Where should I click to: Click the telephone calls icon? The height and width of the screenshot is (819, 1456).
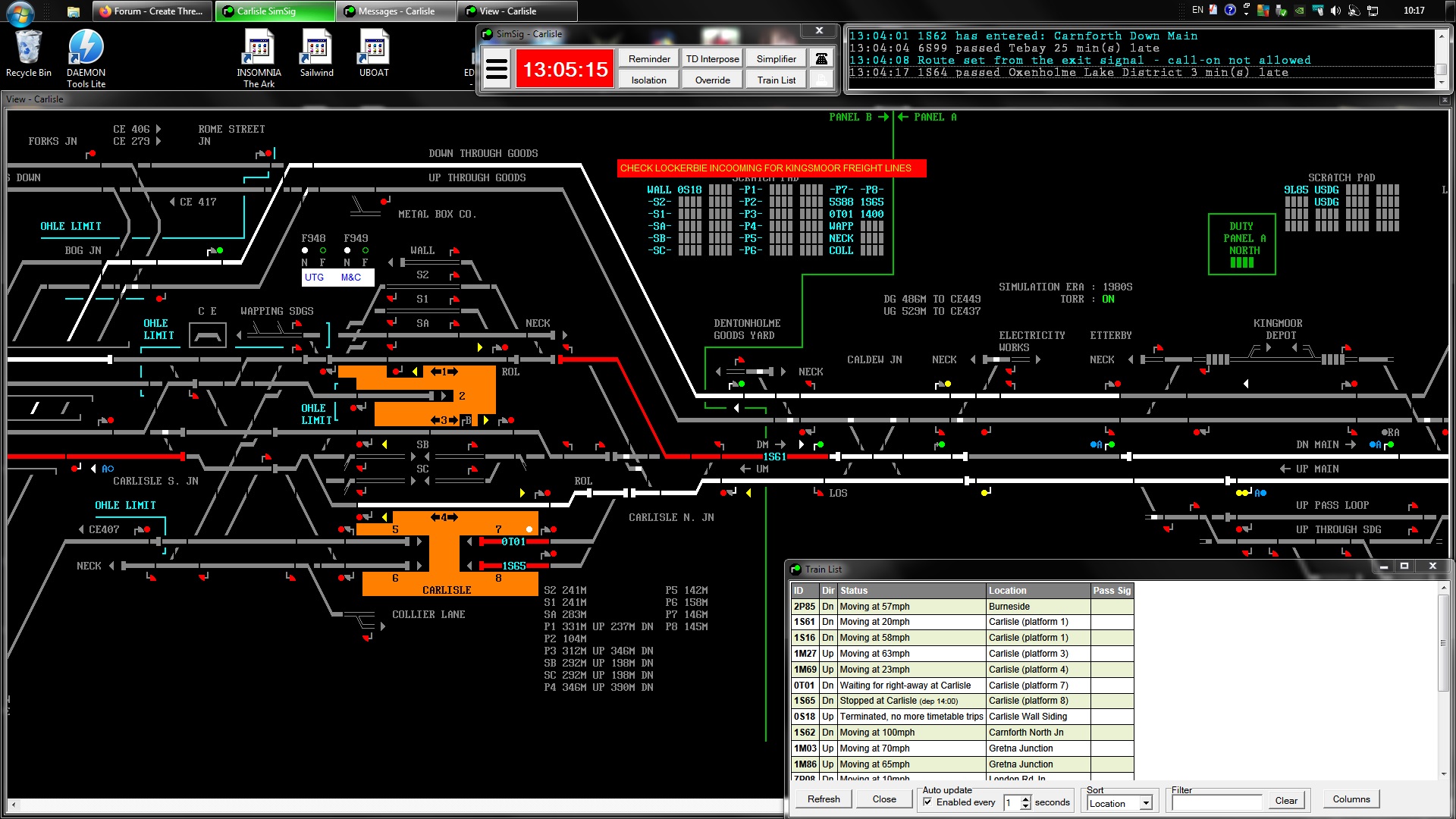point(821,58)
